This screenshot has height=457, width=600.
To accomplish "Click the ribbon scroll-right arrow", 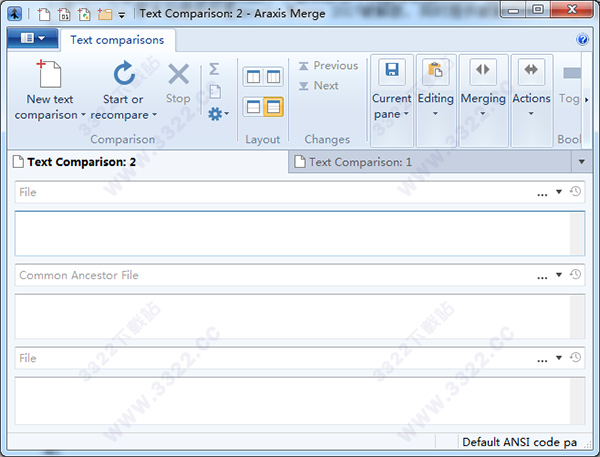I will pyautogui.click(x=586, y=100).
